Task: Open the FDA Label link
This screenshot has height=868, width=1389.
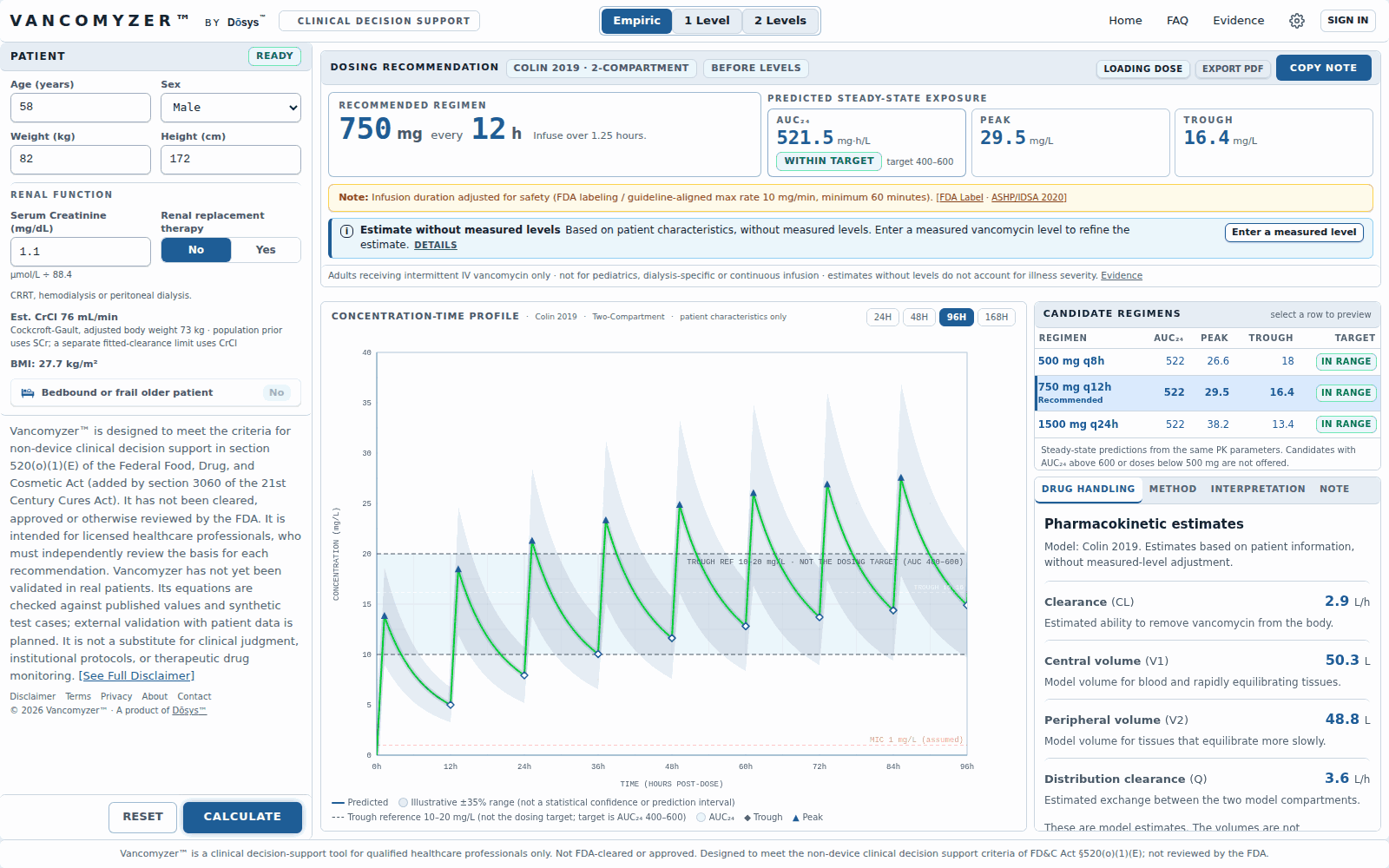Action: tap(960, 198)
